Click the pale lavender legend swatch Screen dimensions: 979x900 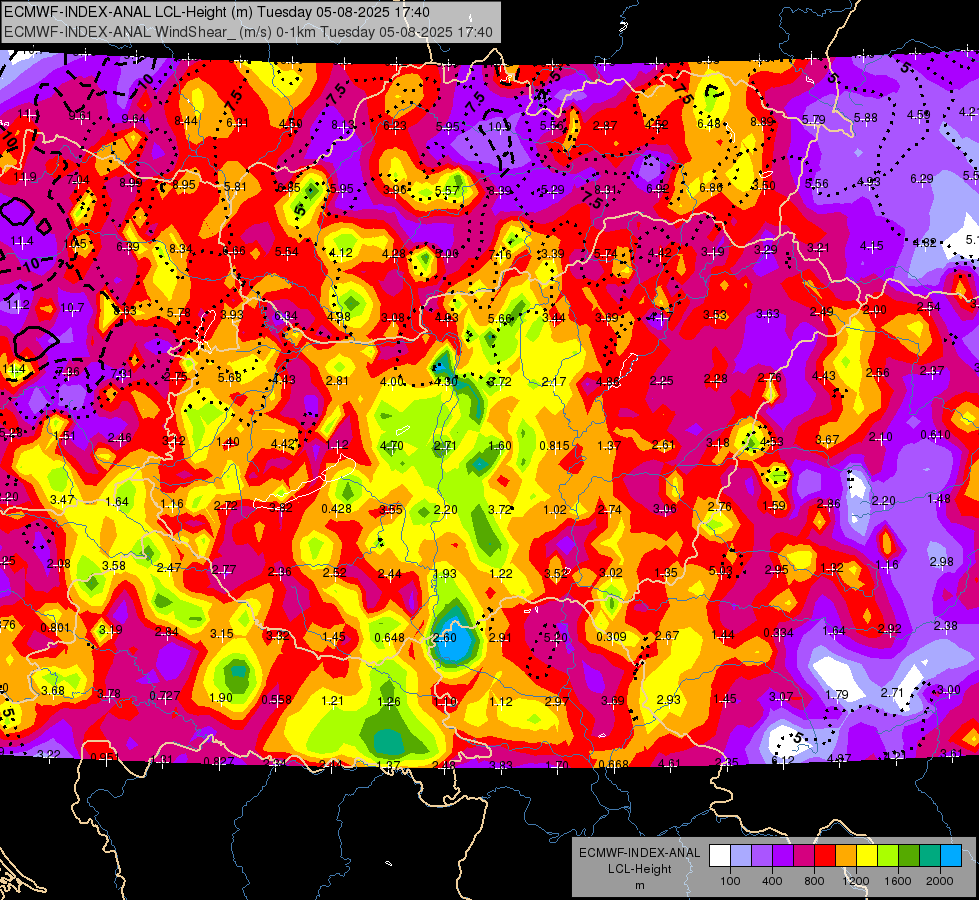pyautogui.click(x=741, y=856)
